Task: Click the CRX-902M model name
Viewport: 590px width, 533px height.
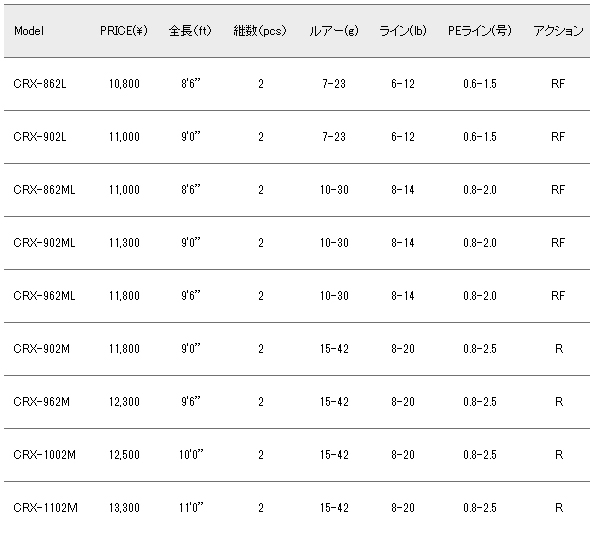Action: pos(41,349)
